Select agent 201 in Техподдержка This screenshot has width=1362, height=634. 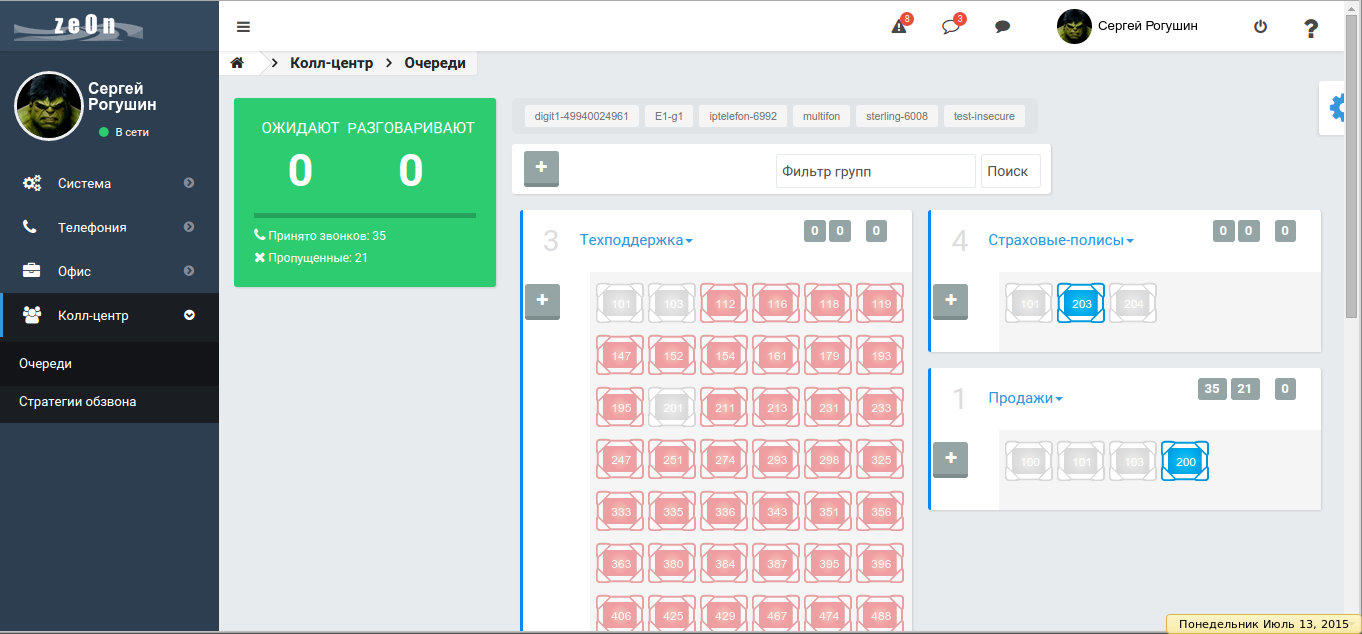click(673, 407)
